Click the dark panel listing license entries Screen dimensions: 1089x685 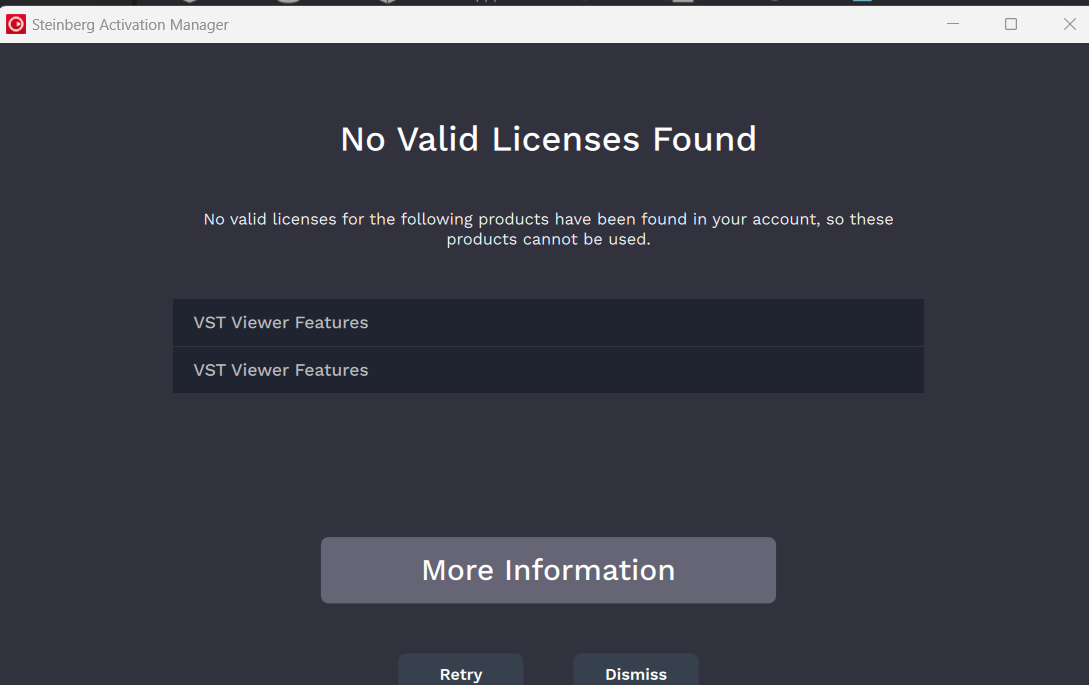coord(548,345)
